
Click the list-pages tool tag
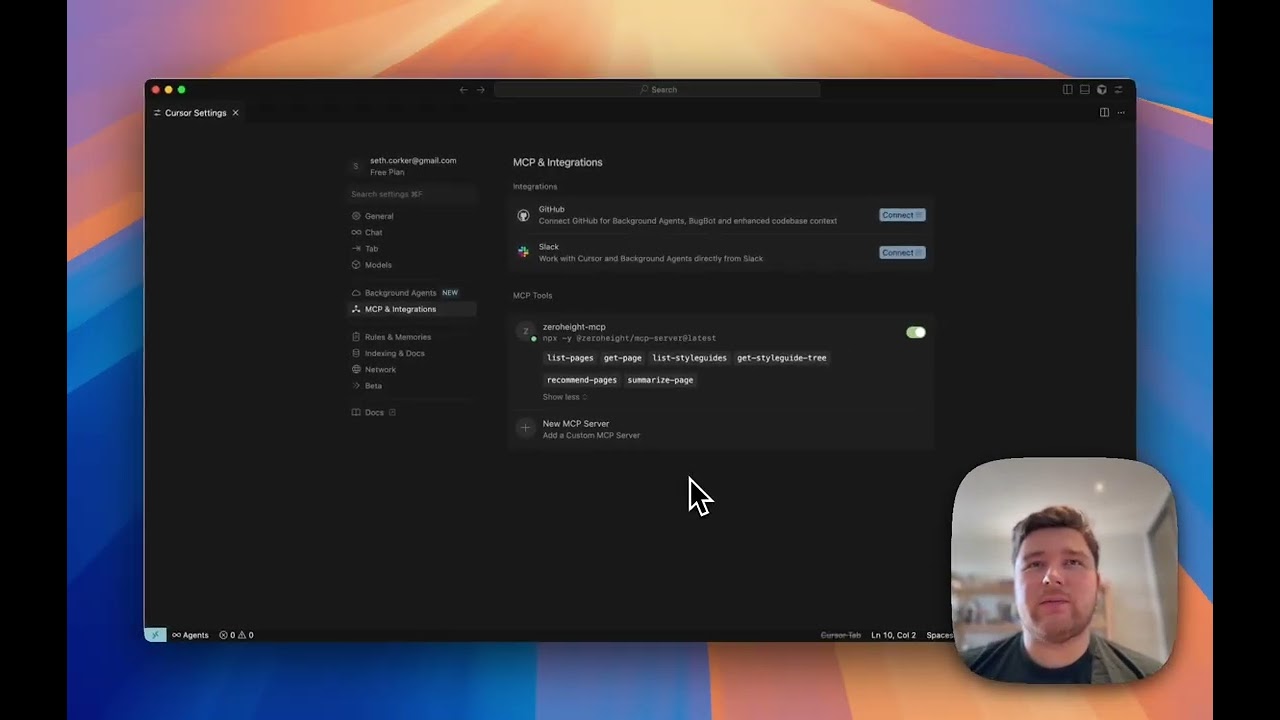[x=570, y=358]
